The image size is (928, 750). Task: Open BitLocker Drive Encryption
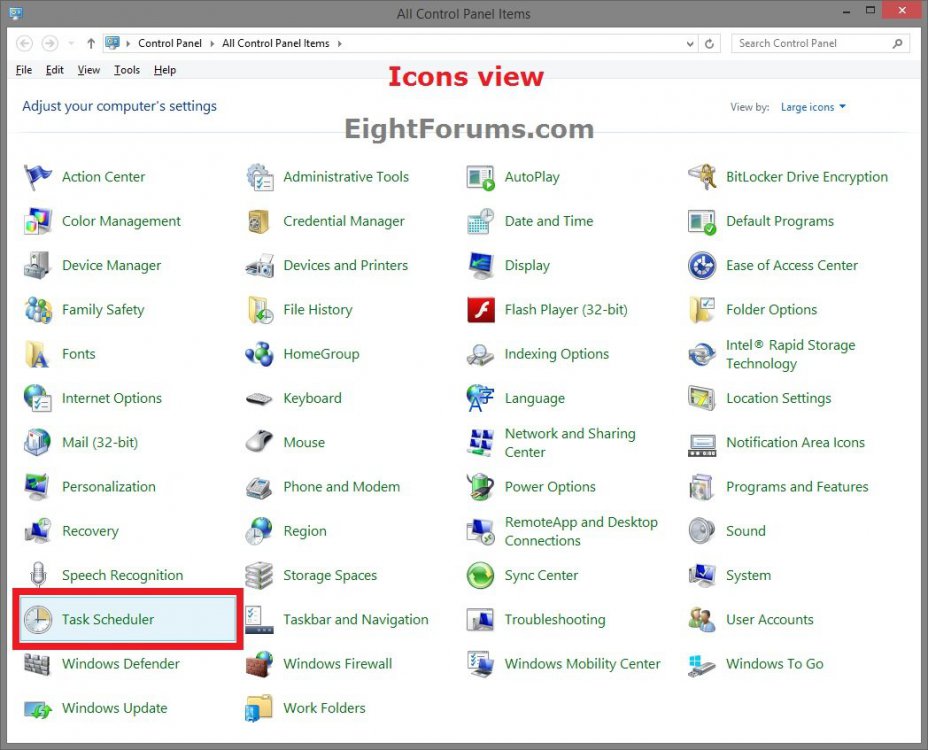(x=806, y=176)
